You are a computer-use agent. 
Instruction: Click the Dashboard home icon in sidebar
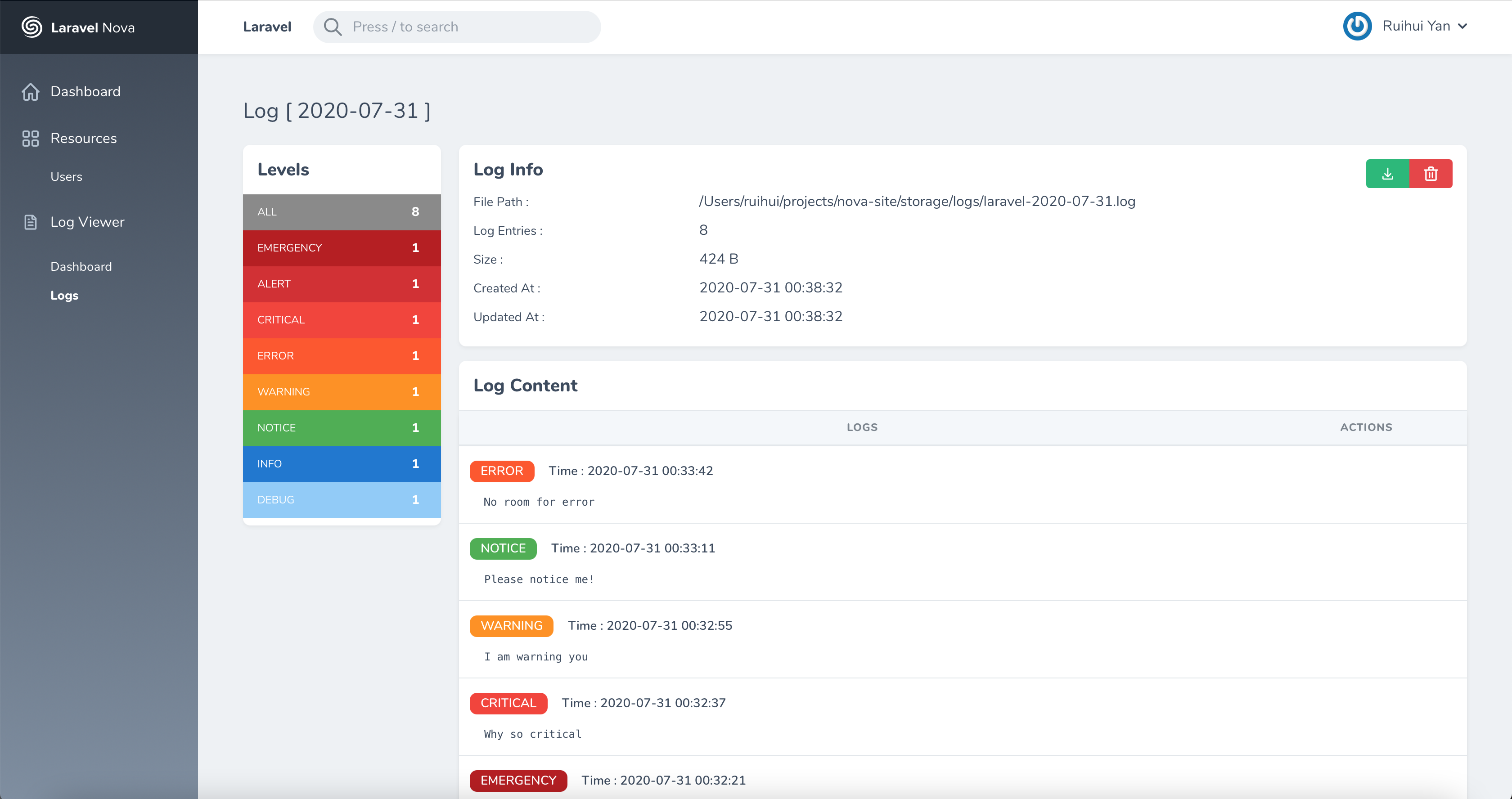point(31,91)
